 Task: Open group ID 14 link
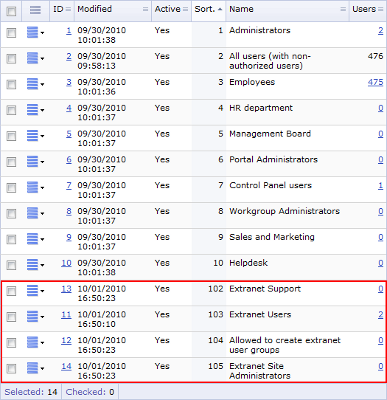pyautogui.click(x=66, y=366)
